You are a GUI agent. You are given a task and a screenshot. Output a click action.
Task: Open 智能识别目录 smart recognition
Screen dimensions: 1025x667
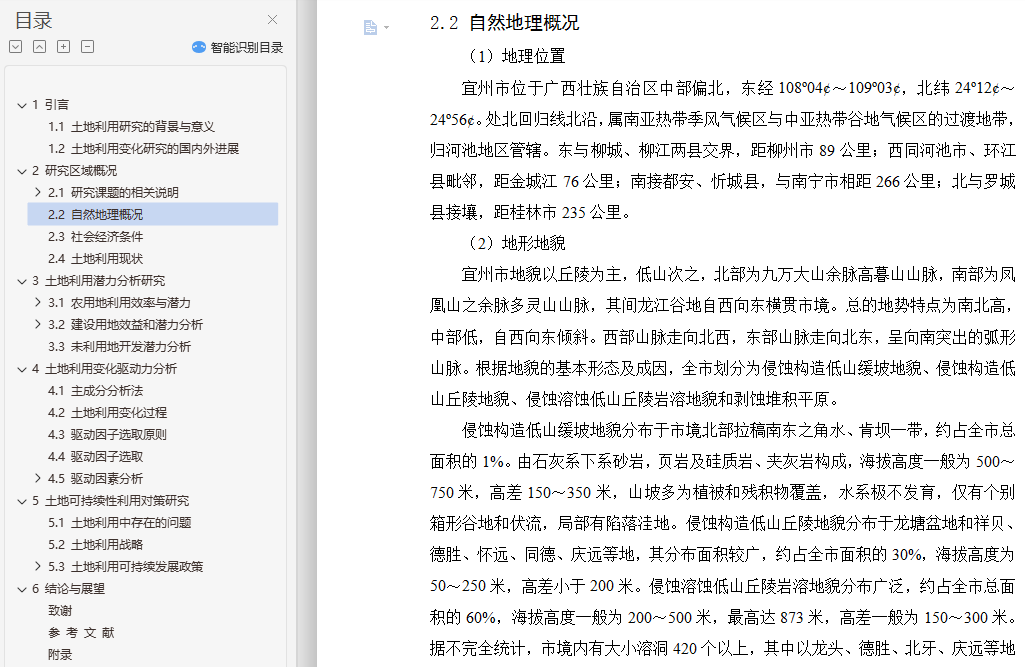point(238,47)
